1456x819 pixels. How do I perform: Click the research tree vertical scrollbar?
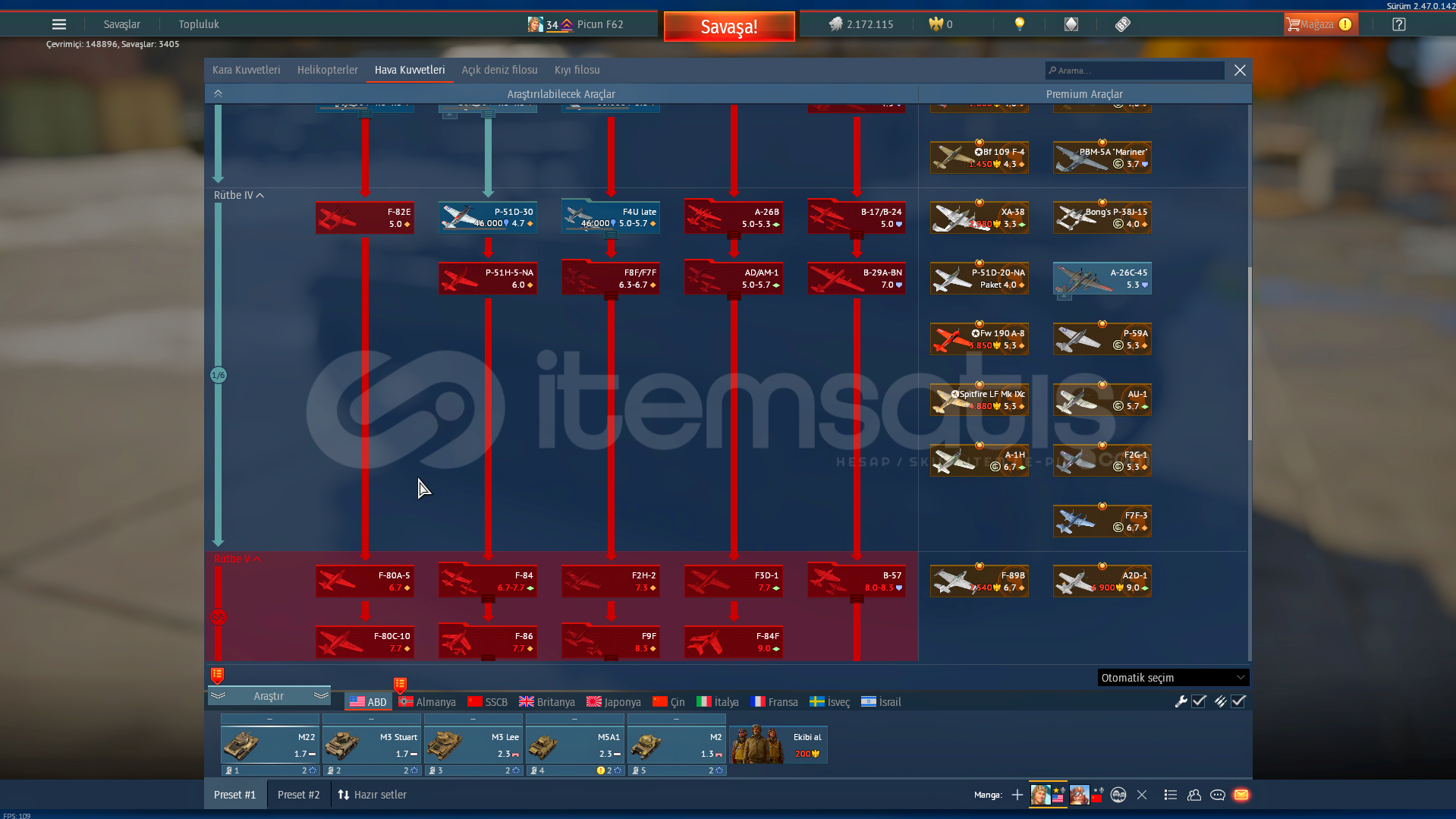1249,353
